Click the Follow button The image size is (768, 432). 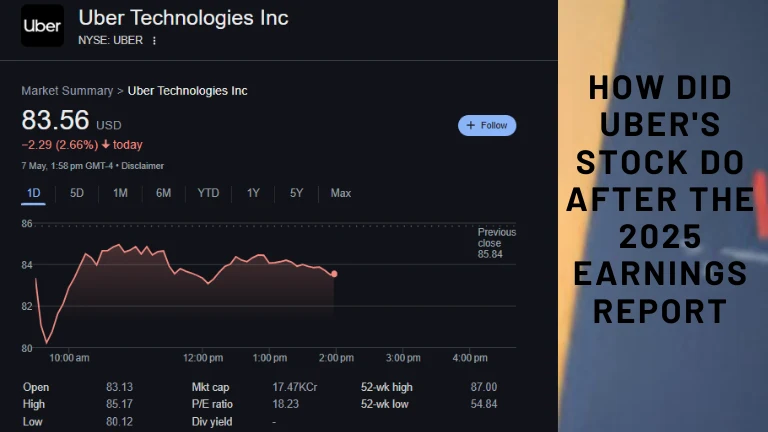487,125
